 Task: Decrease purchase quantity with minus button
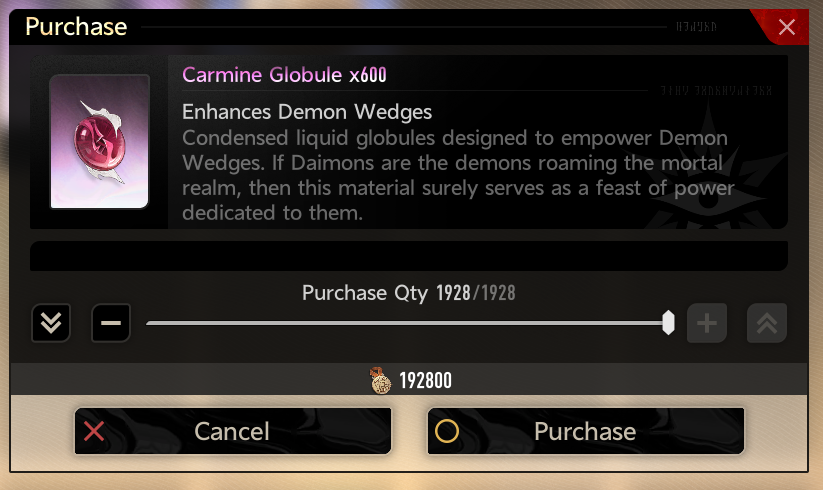(x=111, y=323)
